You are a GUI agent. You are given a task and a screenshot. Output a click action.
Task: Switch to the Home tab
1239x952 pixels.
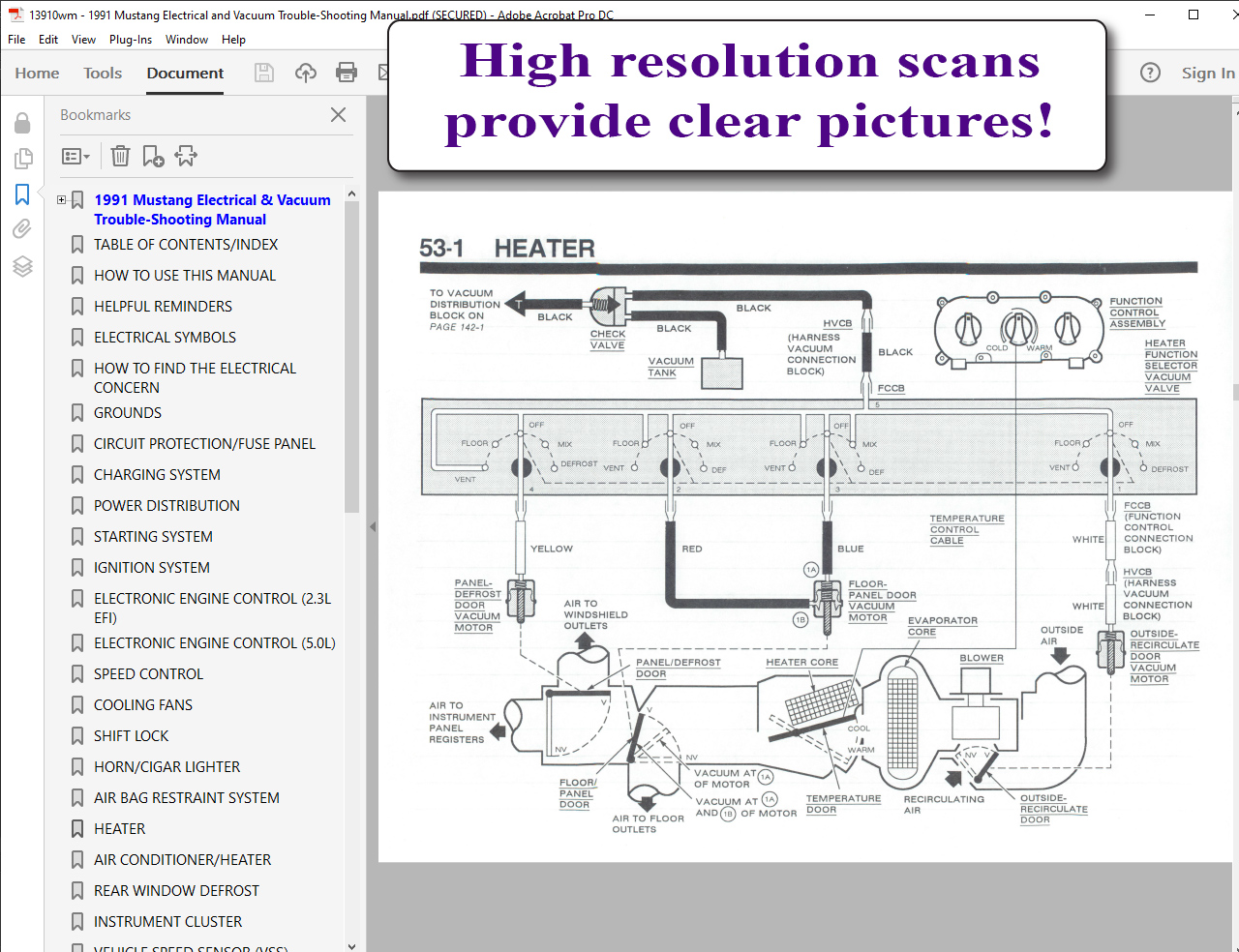pyautogui.click(x=37, y=73)
